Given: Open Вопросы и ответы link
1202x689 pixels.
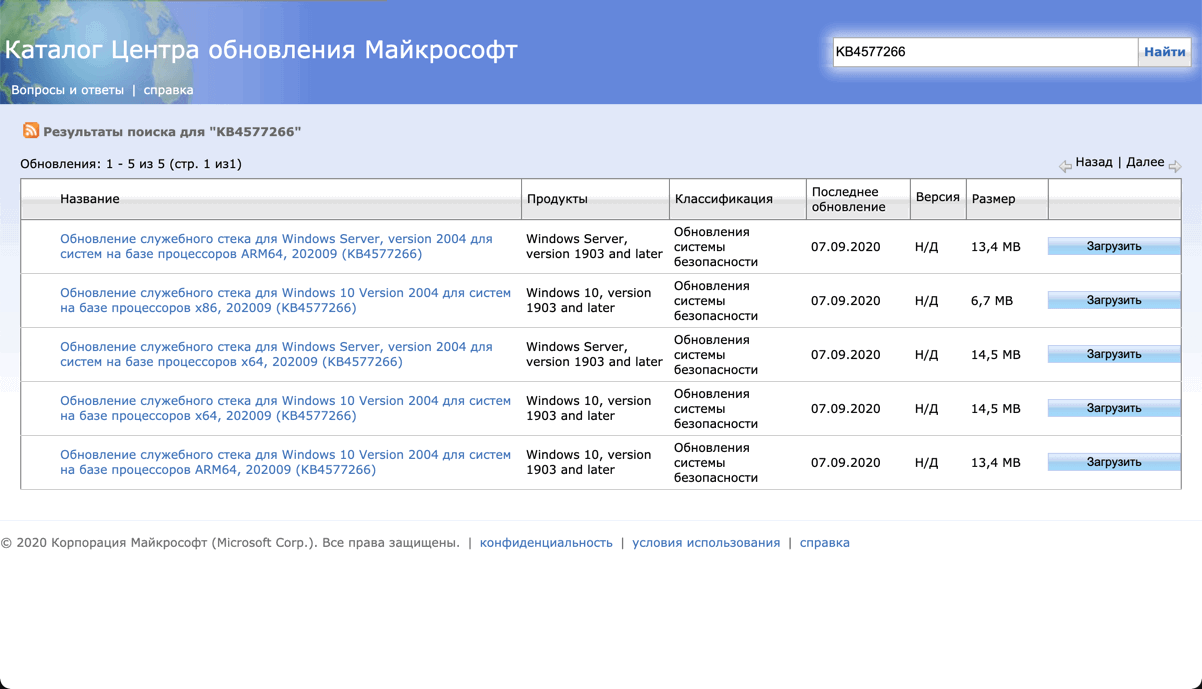Looking at the screenshot, I should [68, 90].
